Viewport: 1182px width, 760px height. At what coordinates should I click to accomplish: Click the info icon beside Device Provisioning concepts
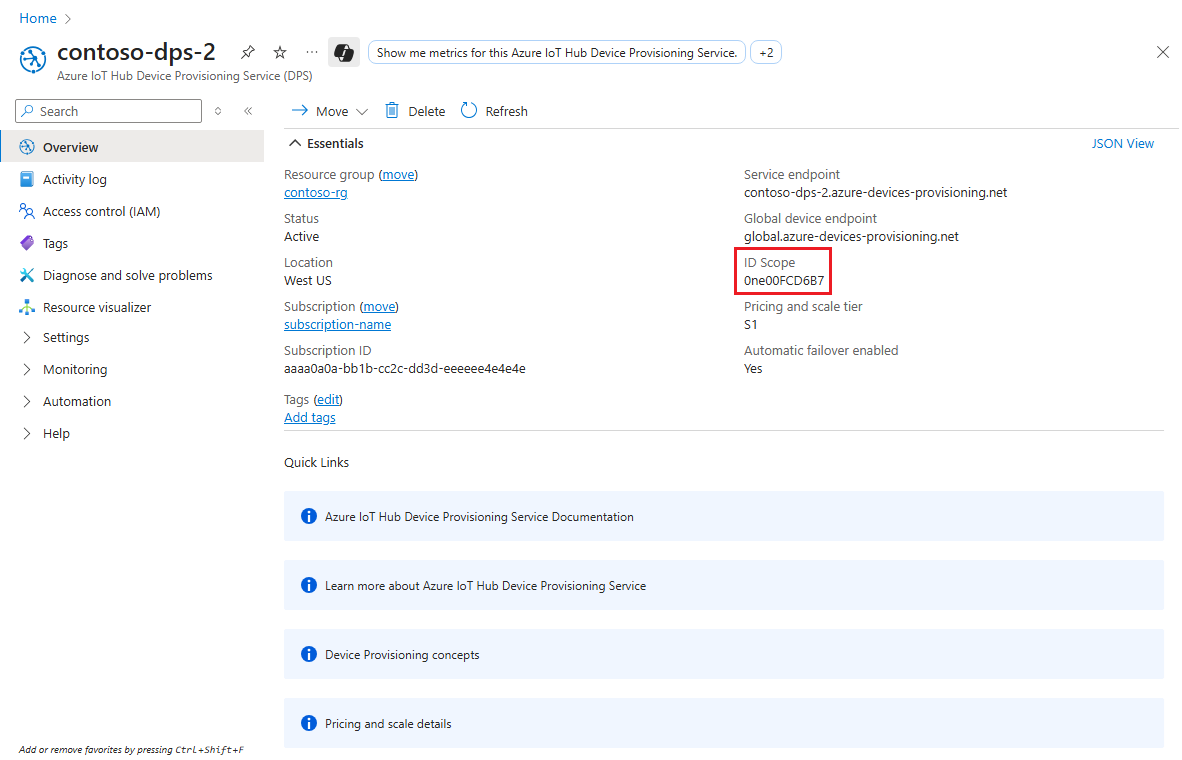[308, 653]
